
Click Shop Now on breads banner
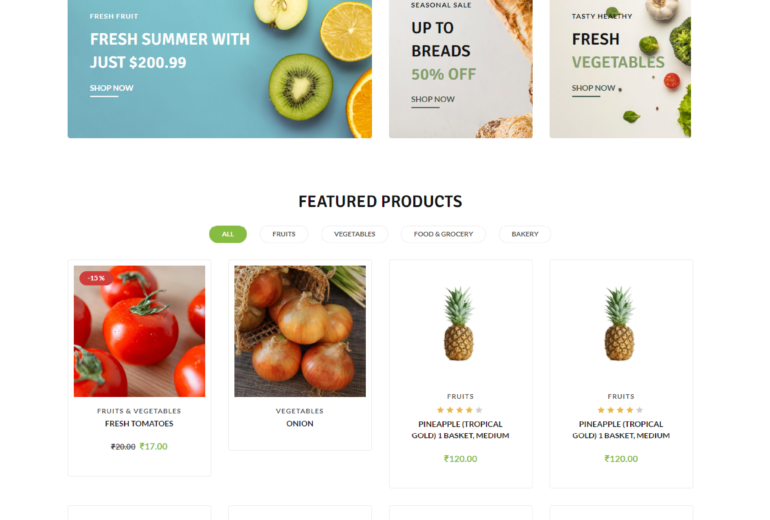[x=432, y=99]
